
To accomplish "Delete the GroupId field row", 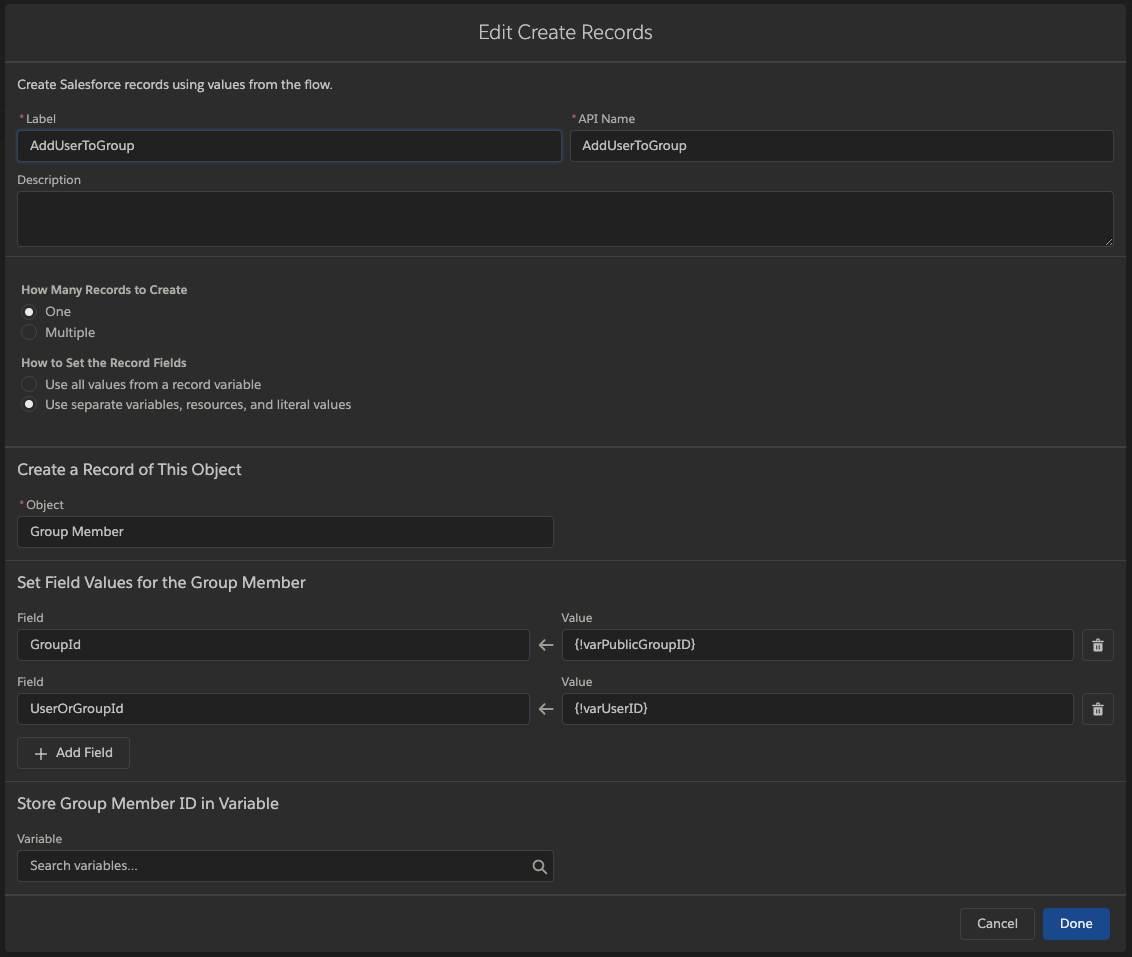I will click(1097, 645).
